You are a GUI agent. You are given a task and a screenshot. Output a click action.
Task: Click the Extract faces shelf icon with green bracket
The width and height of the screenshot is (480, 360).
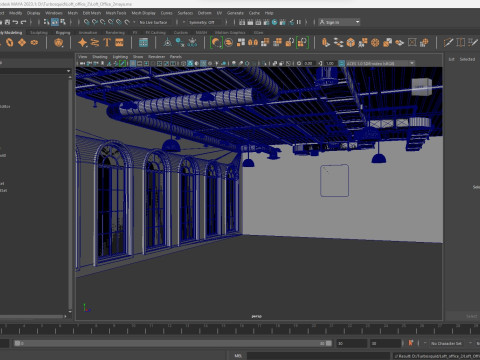302,43
